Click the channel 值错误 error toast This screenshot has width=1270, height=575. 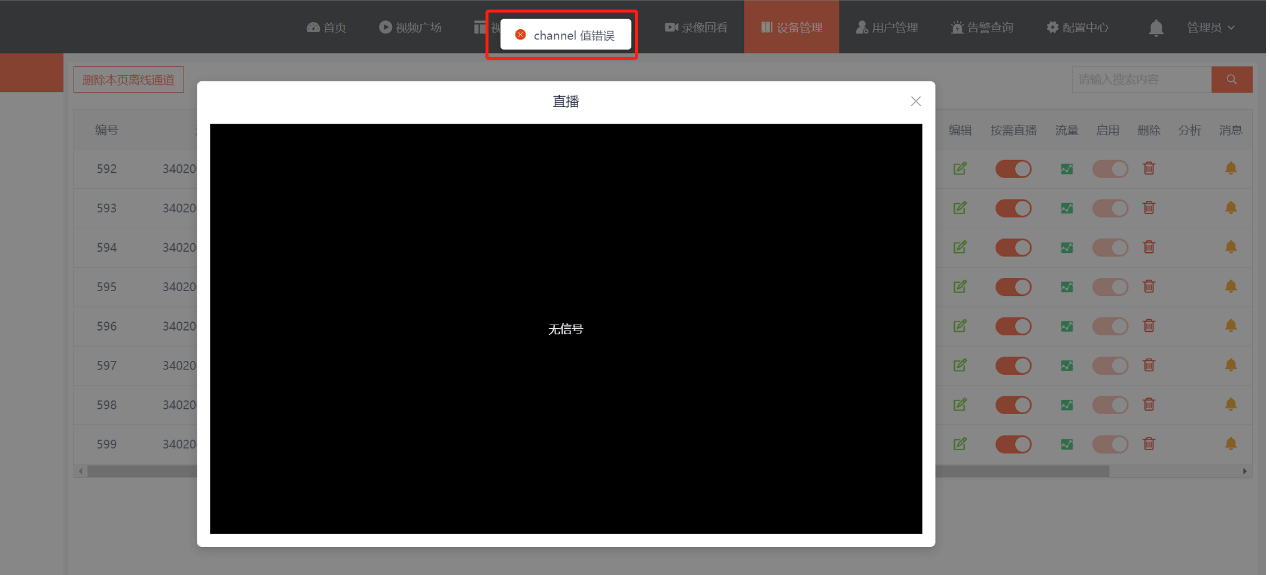[x=566, y=35]
